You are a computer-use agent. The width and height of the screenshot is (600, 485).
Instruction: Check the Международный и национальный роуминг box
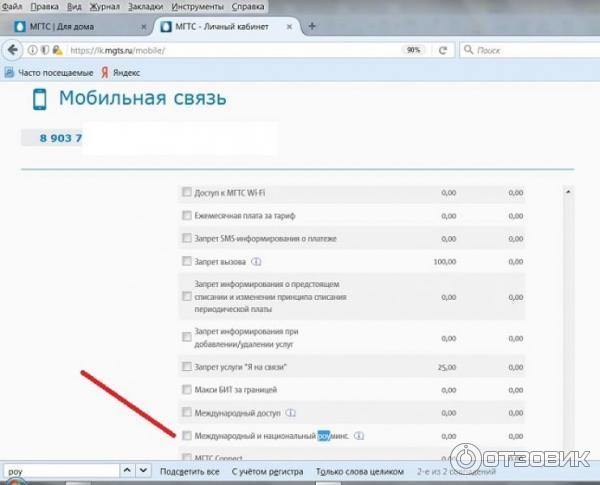point(186,436)
